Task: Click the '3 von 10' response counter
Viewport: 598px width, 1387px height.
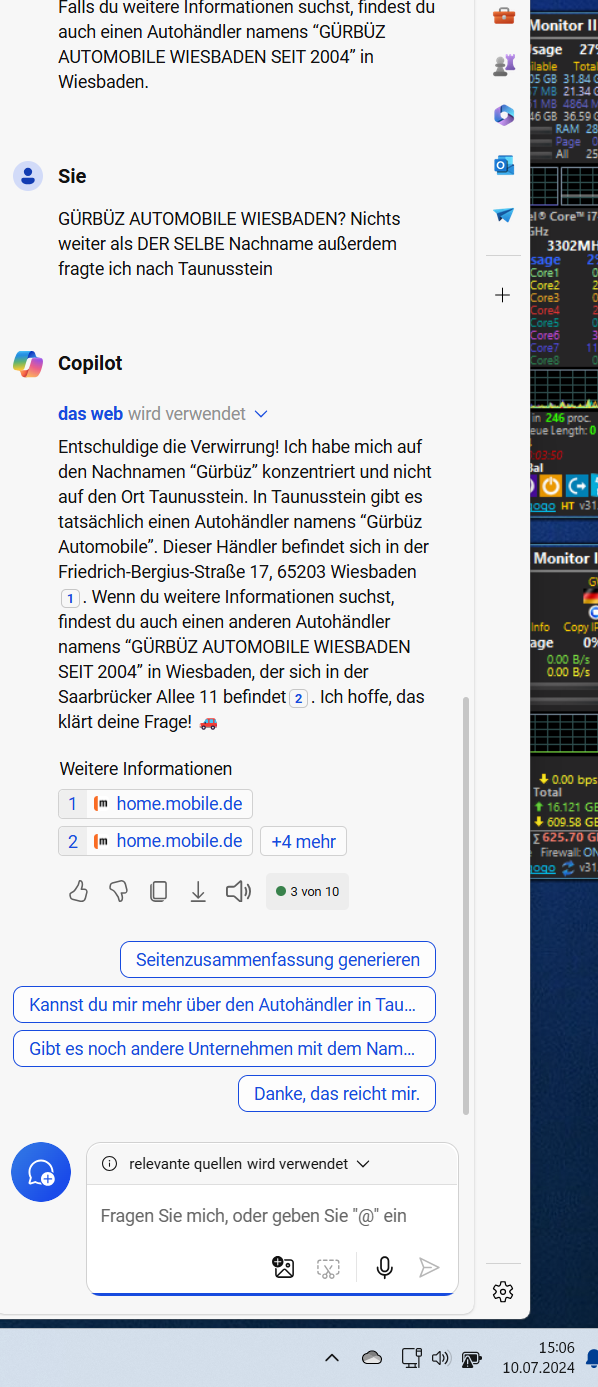Action: pyautogui.click(x=308, y=891)
